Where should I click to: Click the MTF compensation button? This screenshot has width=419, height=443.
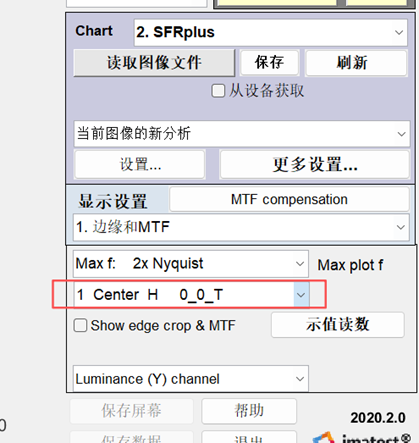pyautogui.click(x=289, y=199)
